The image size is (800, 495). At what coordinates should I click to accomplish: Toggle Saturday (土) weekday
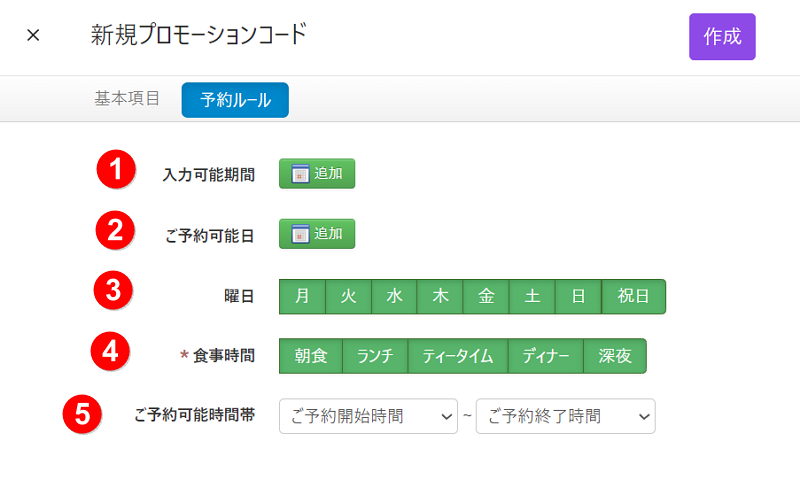point(532,297)
